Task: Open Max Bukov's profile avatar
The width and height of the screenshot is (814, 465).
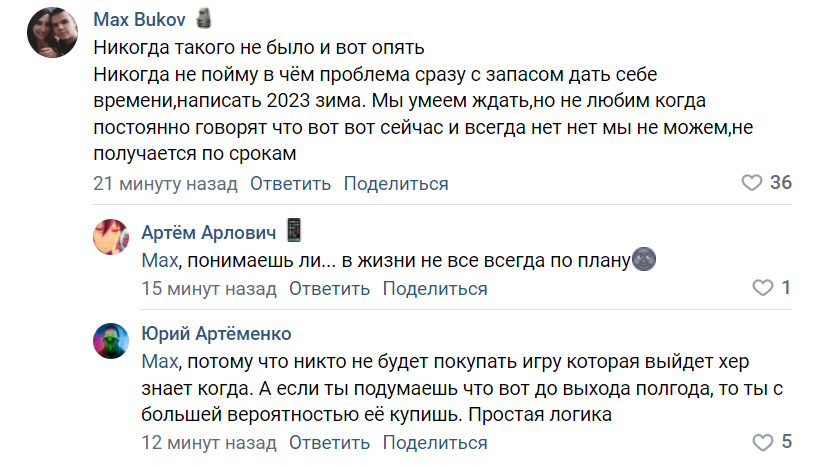Action: (x=52, y=32)
